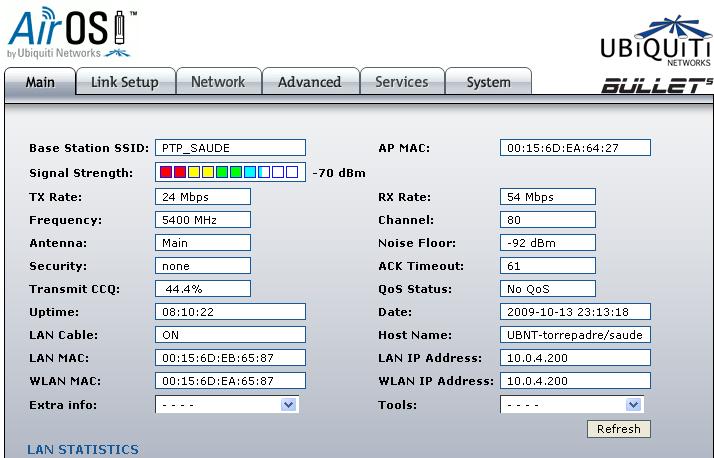
Task: Click the Ubiquiti Networks logo
Action: tap(656, 41)
